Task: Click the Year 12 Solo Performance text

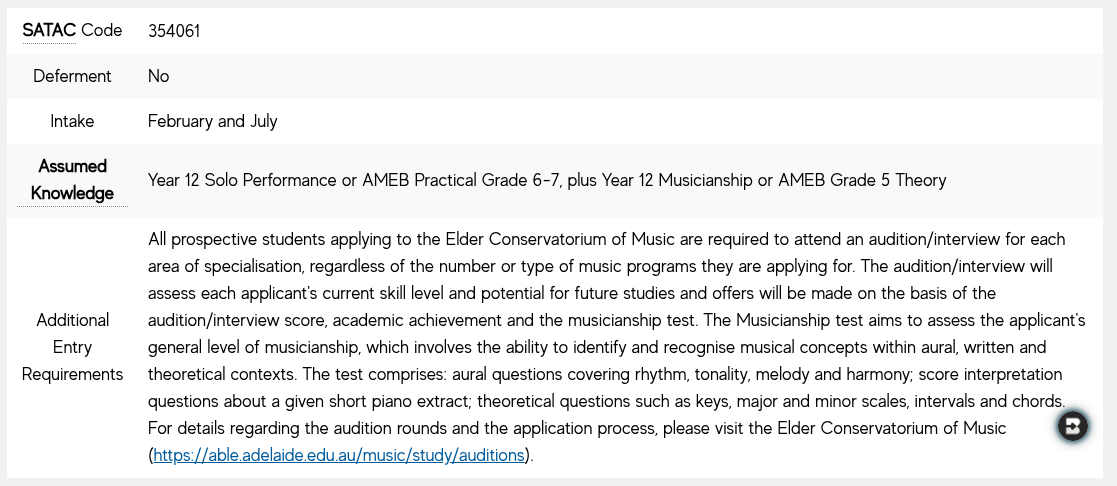Action: tap(242, 180)
